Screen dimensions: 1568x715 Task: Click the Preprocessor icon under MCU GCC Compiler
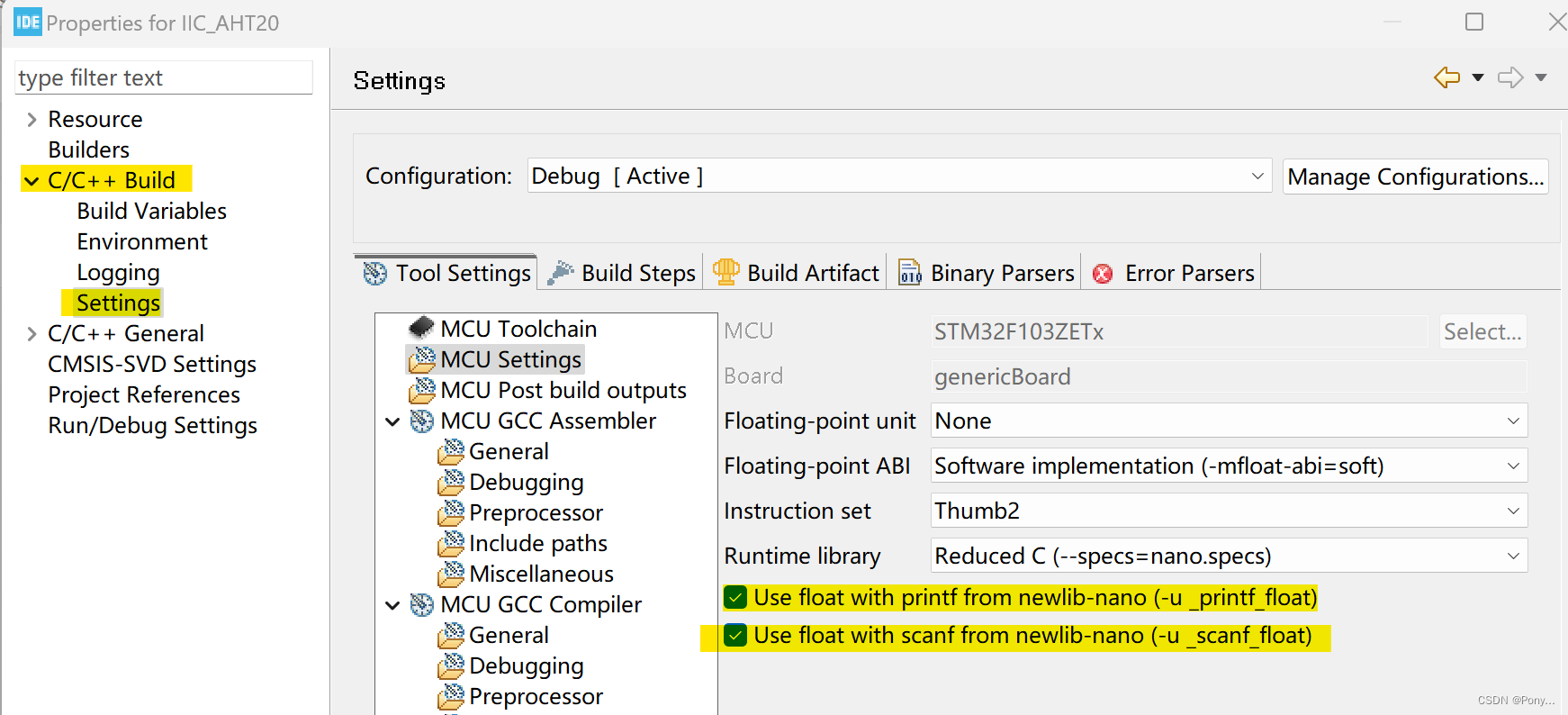tap(451, 696)
